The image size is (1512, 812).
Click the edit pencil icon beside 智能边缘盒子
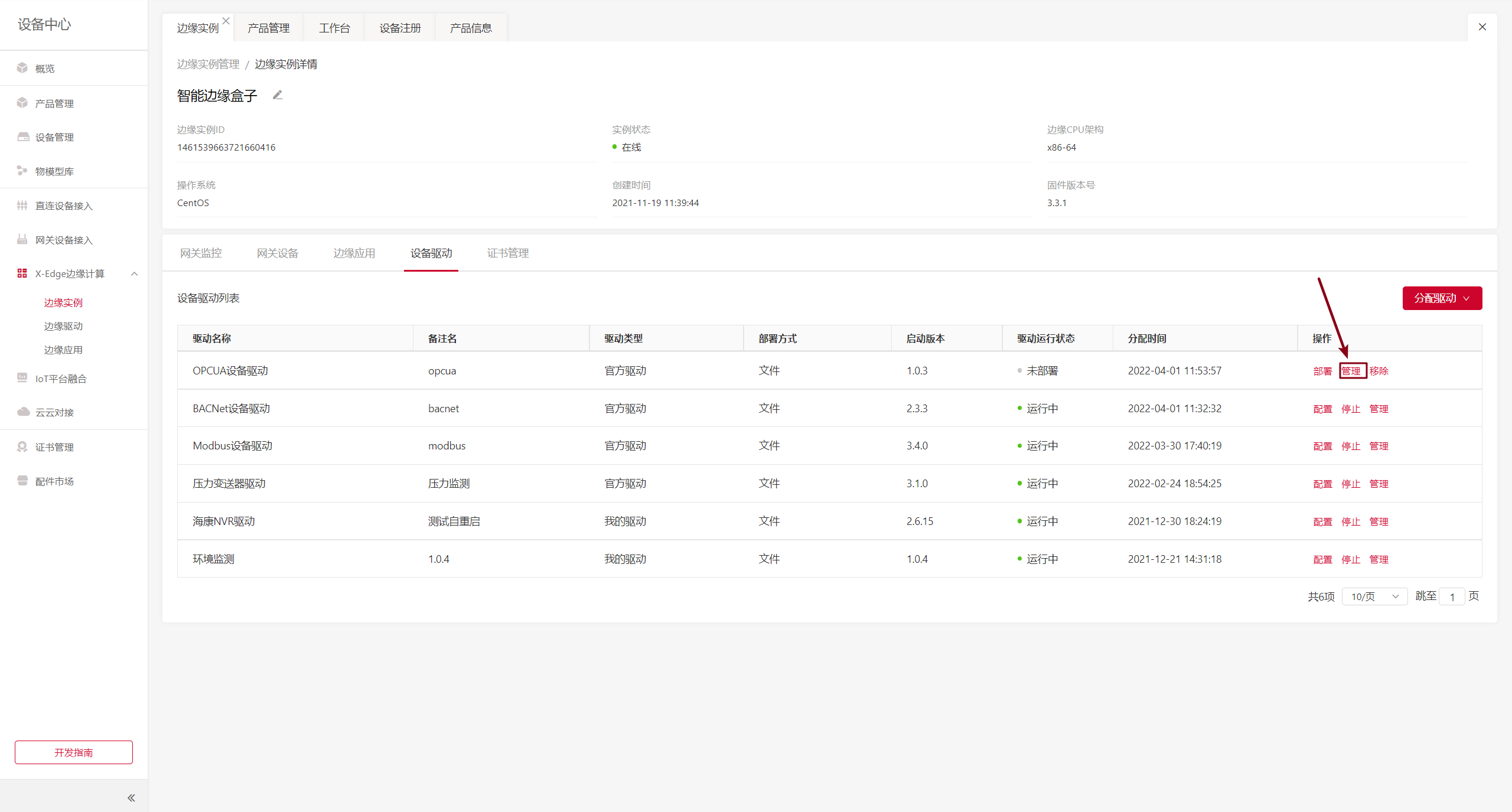pyautogui.click(x=278, y=95)
